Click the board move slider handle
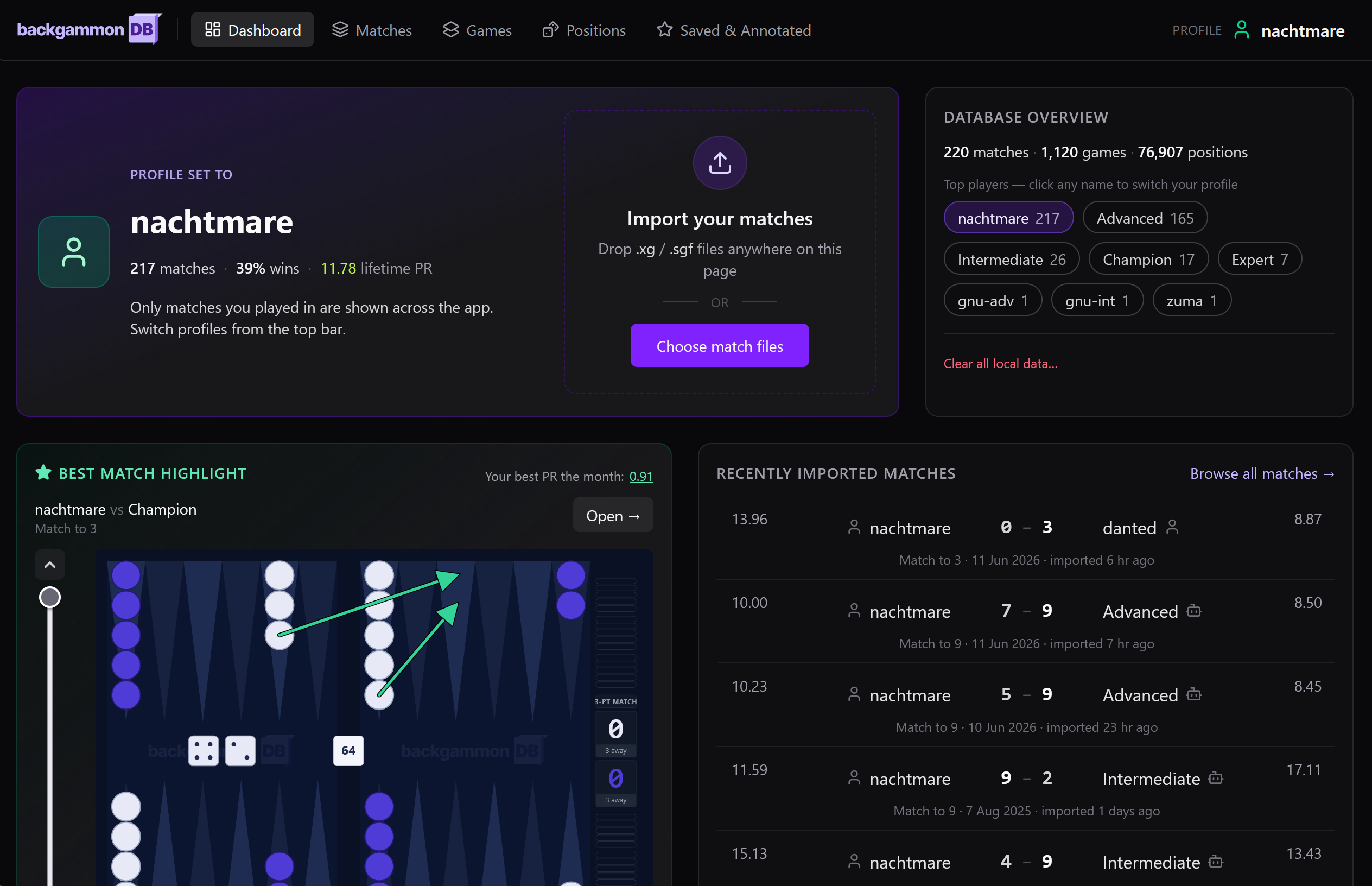 [x=50, y=597]
